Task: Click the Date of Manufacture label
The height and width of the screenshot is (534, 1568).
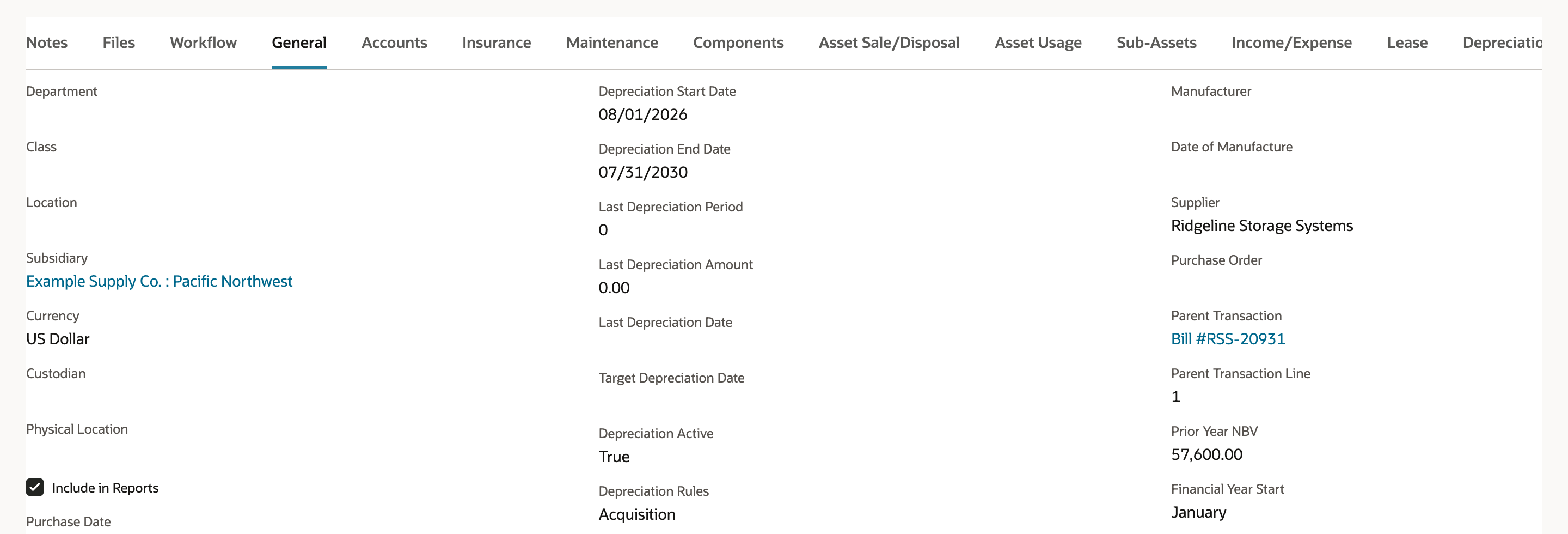Action: tap(1232, 147)
